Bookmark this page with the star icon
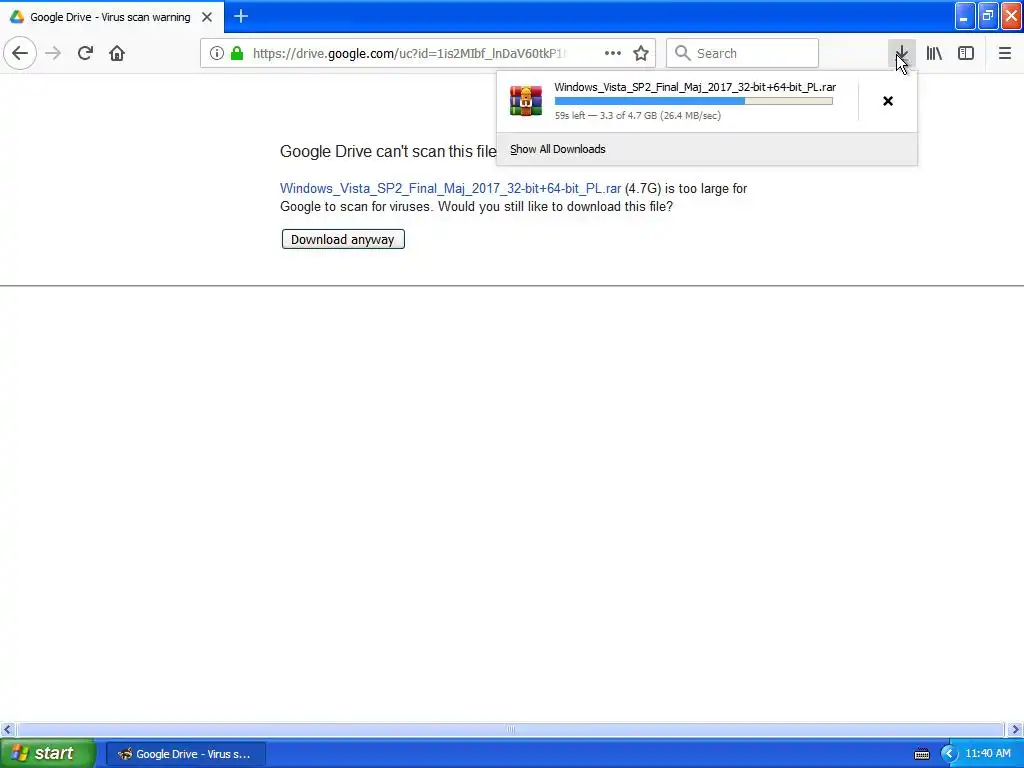 click(x=641, y=53)
